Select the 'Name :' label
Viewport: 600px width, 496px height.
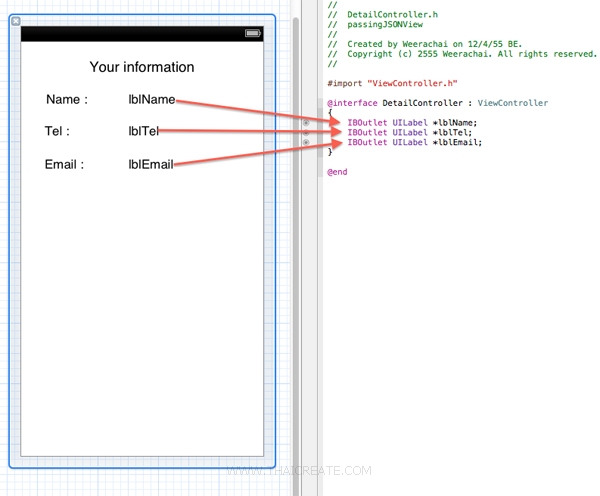pos(67,100)
